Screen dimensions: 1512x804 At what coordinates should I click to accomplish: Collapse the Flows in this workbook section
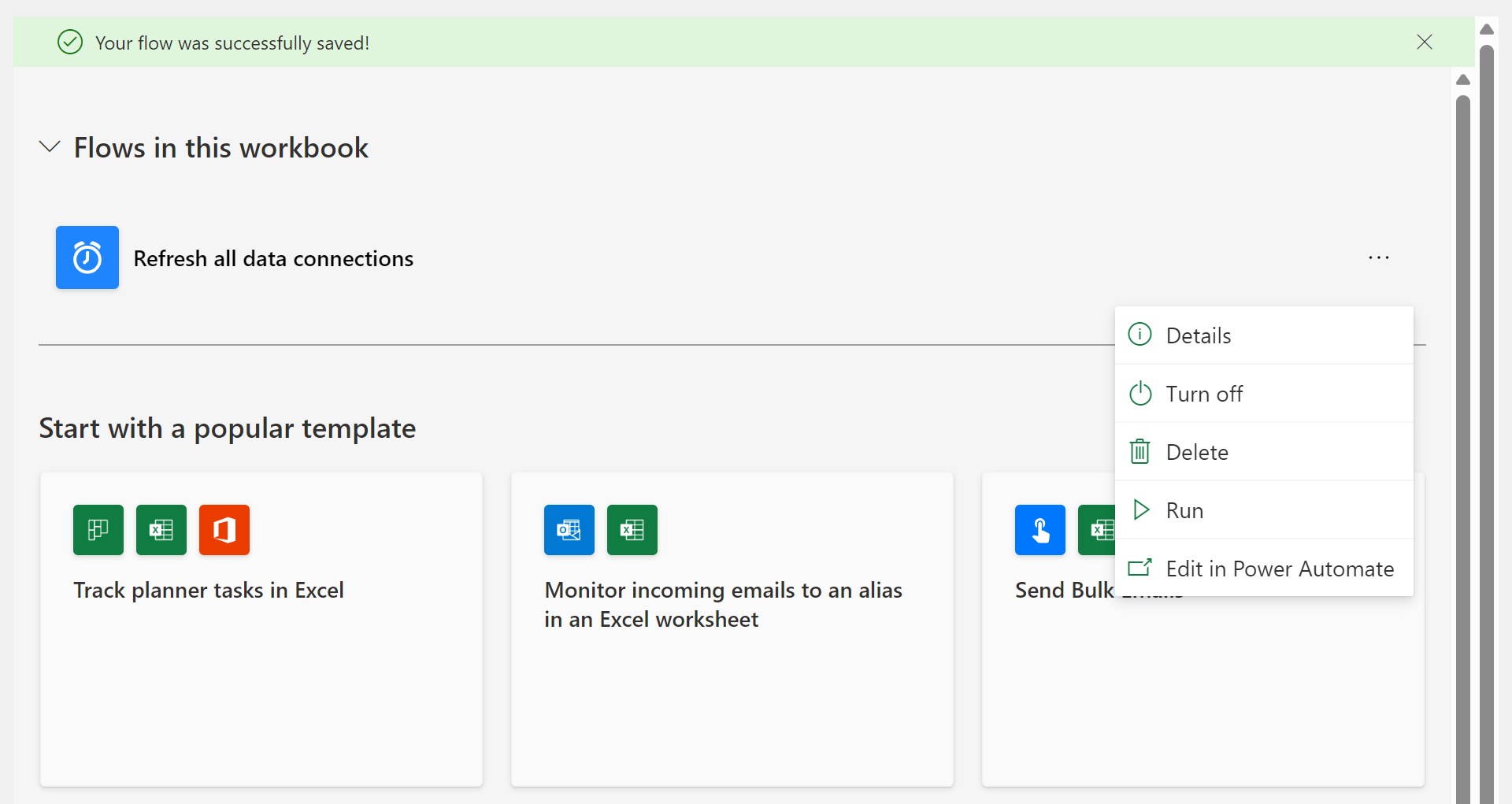[x=50, y=147]
